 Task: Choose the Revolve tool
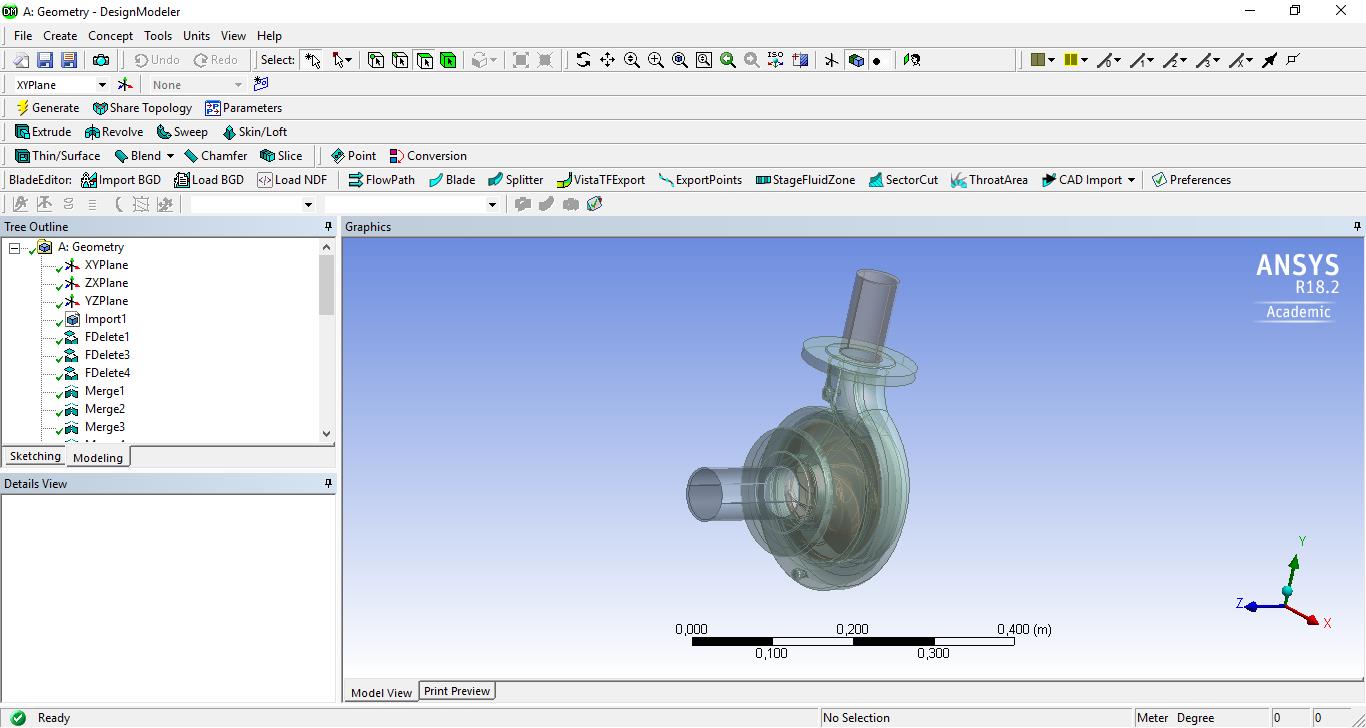(114, 132)
